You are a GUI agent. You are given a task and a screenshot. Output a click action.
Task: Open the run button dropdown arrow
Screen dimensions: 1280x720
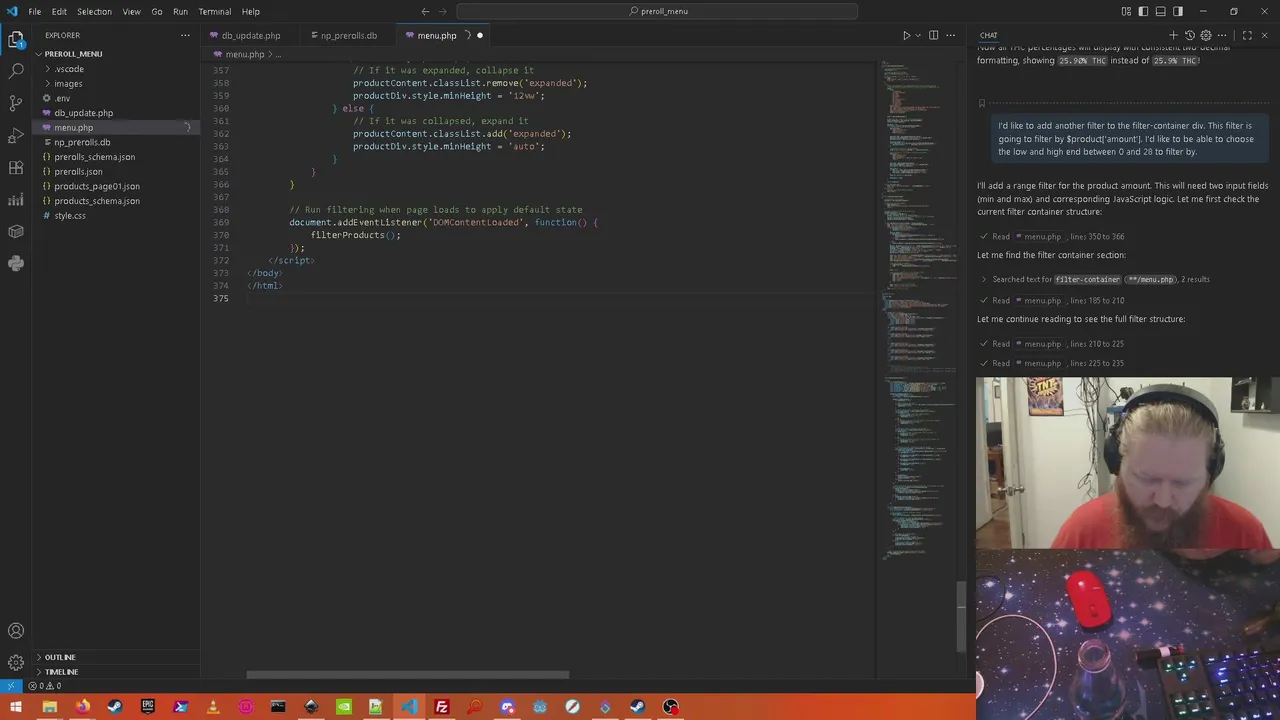[918, 35]
